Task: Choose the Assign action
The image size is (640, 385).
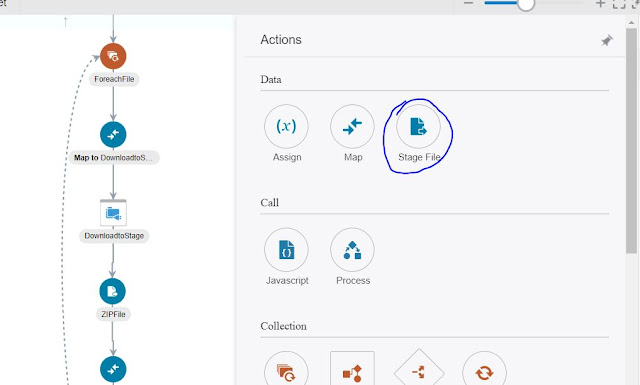Action: click(x=286, y=126)
